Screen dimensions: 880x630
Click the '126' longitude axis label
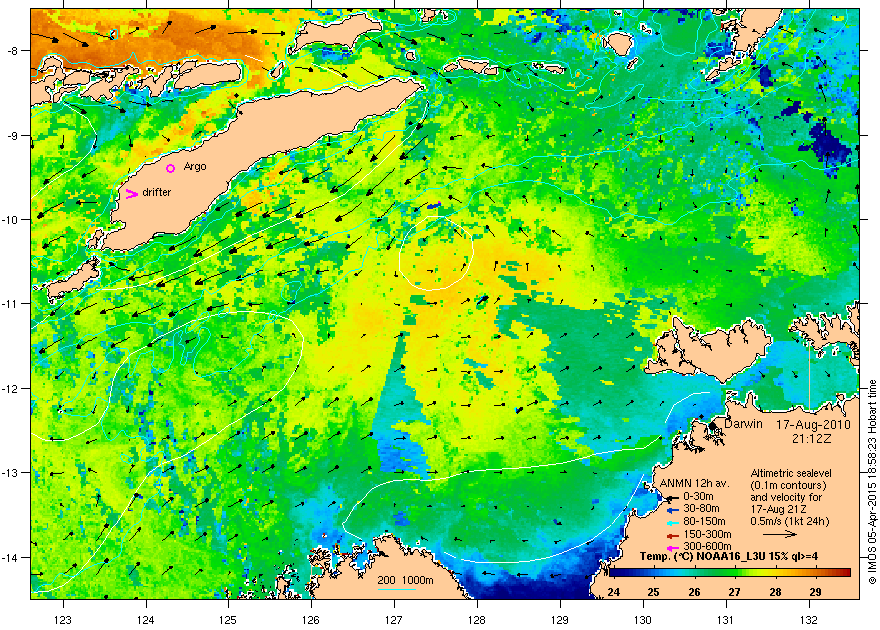pos(311,620)
